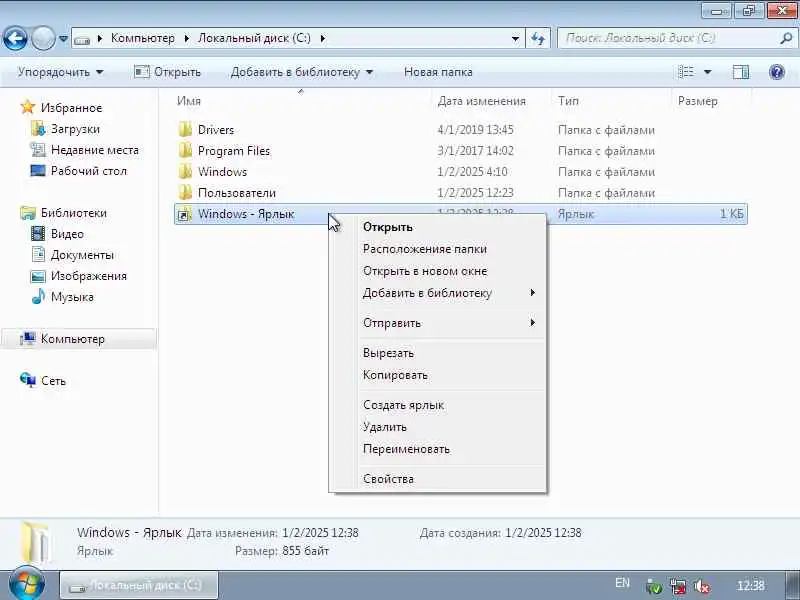Select Компьютер in the navigation pane
This screenshot has height=600, width=800.
coord(79,339)
